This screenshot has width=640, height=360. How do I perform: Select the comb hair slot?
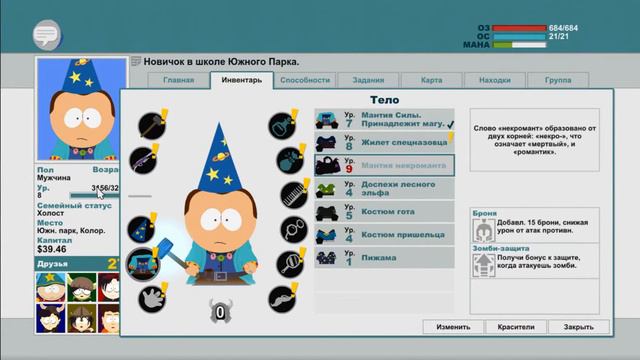tap(294, 195)
